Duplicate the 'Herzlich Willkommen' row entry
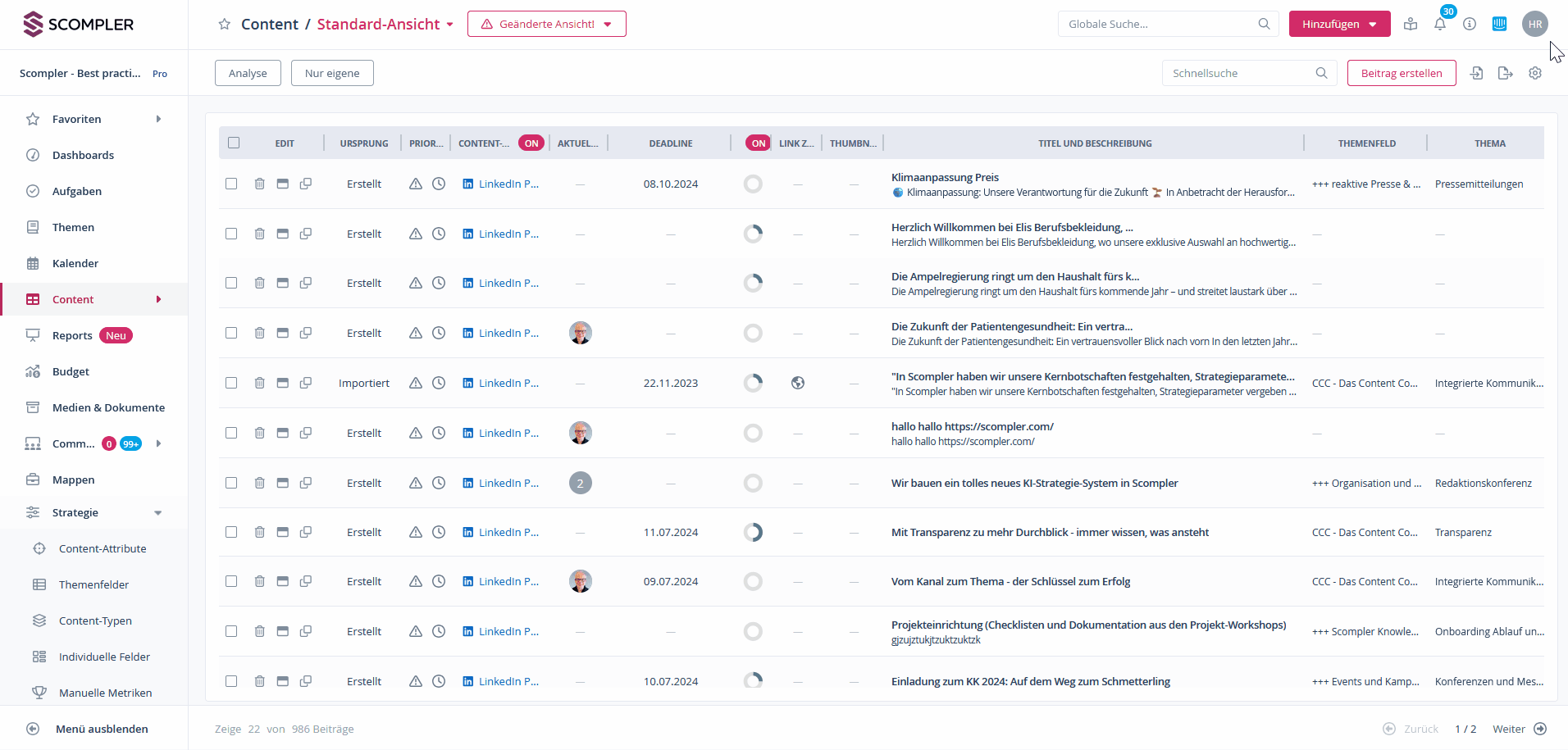Viewport: 1568px width, 750px height. point(306,234)
